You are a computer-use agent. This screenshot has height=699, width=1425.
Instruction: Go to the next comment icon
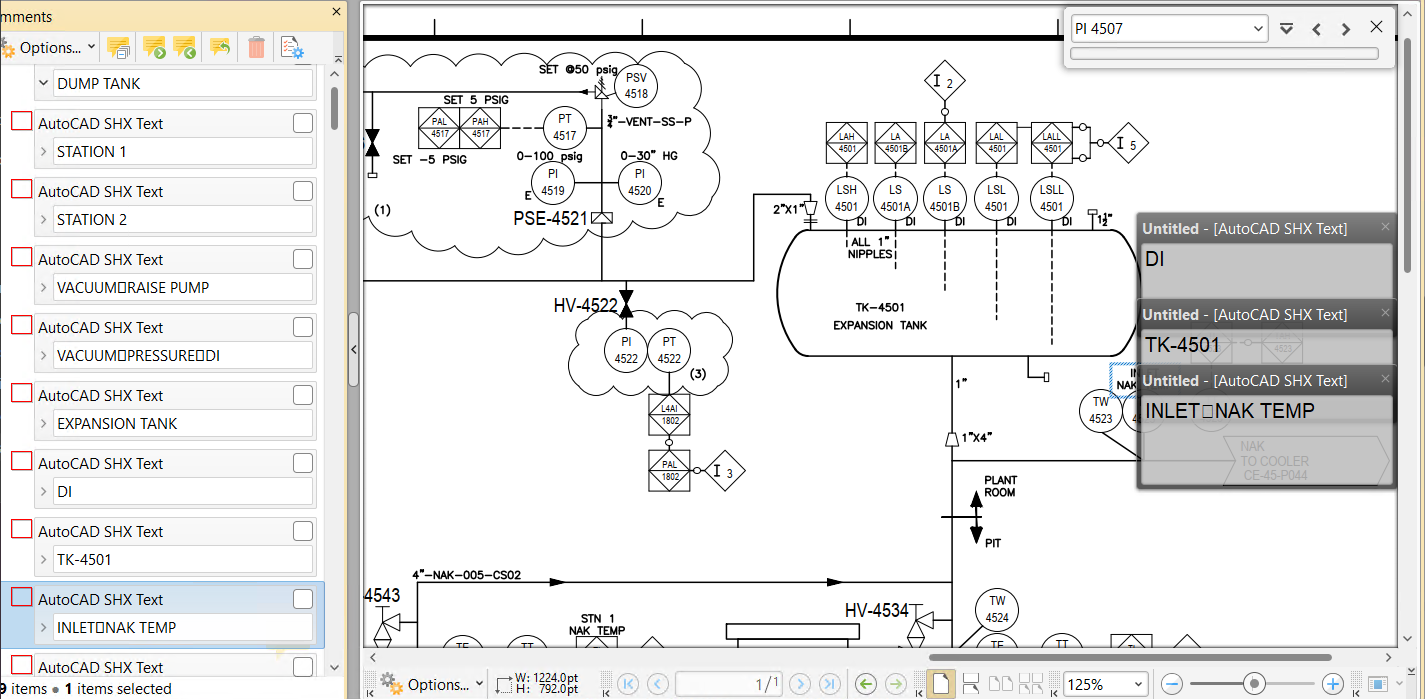153,47
